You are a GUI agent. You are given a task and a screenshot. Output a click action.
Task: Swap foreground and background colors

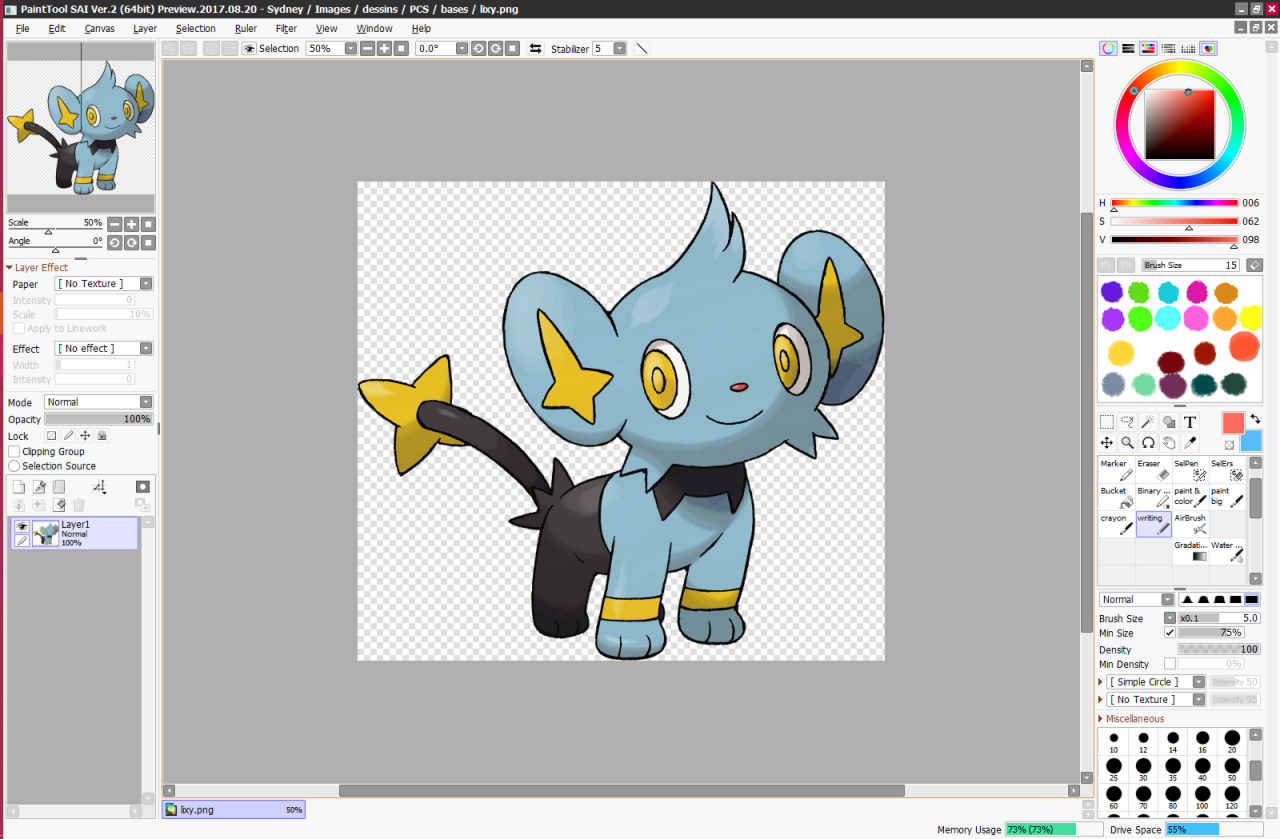1255,419
